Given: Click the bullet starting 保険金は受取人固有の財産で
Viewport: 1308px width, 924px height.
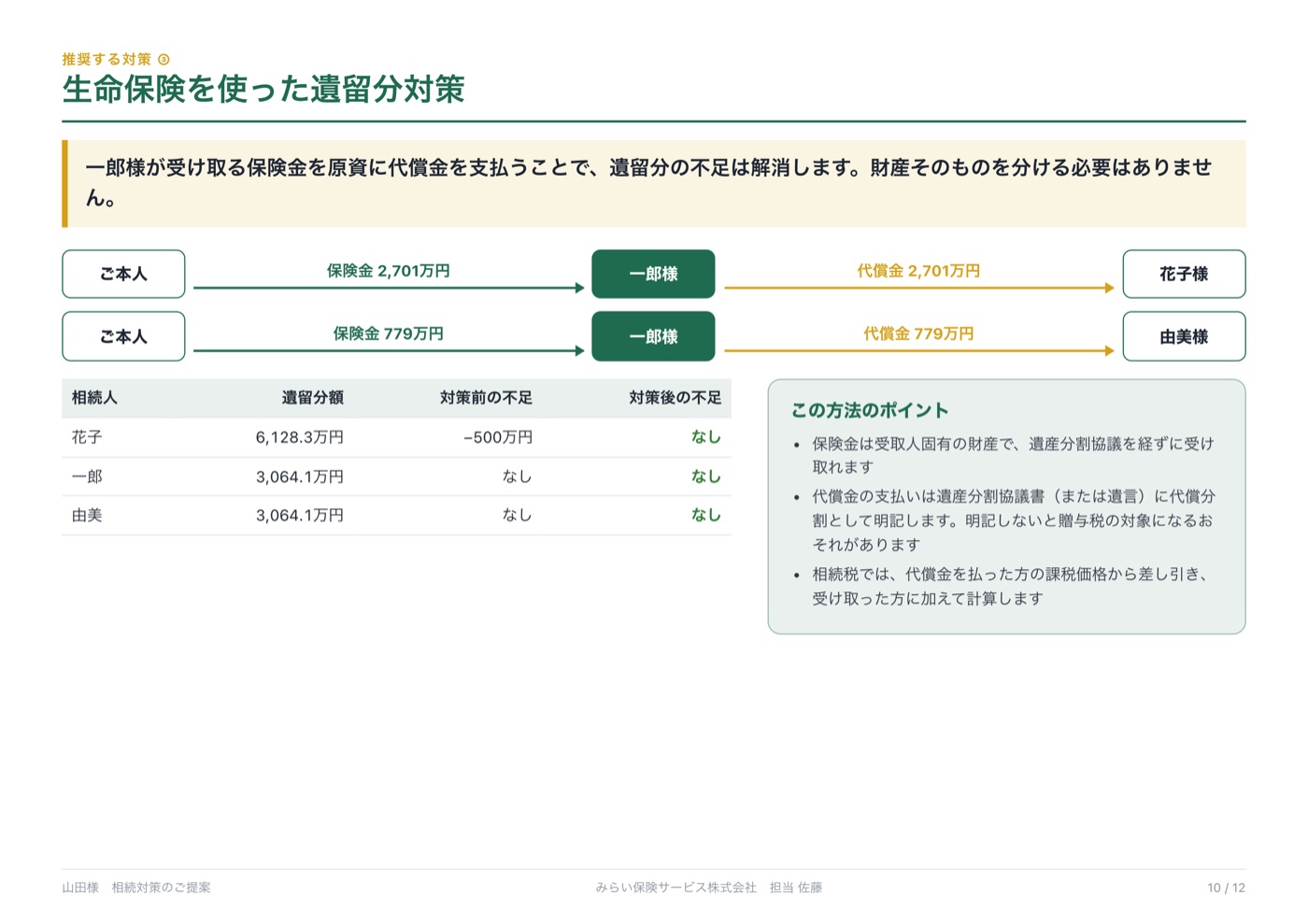Looking at the screenshot, I should click(x=1013, y=455).
